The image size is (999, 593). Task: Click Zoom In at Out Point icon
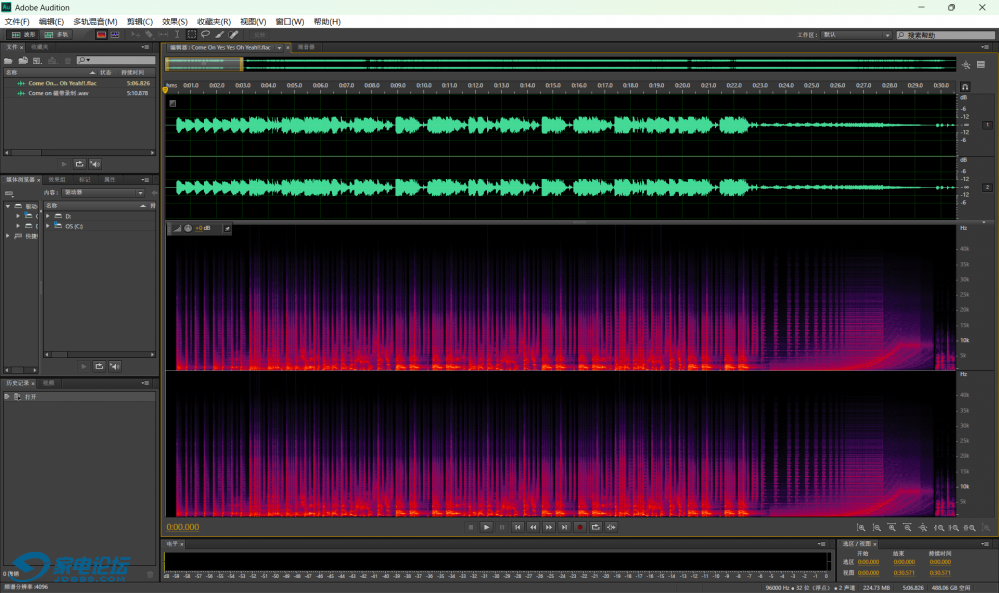954,527
